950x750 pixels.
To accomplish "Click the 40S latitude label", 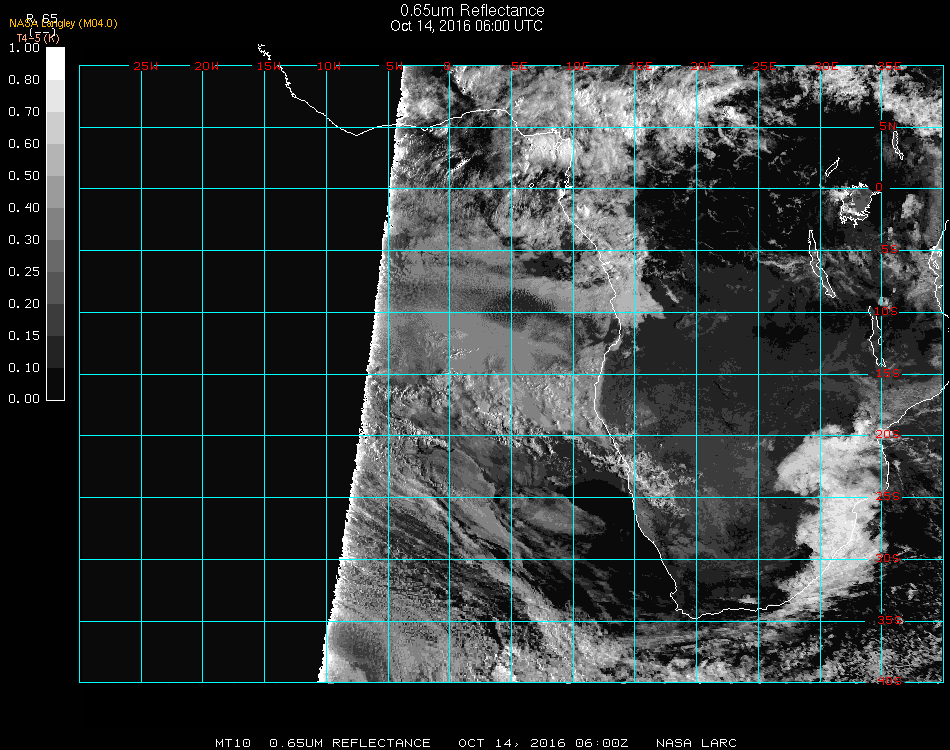I will [887, 681].
